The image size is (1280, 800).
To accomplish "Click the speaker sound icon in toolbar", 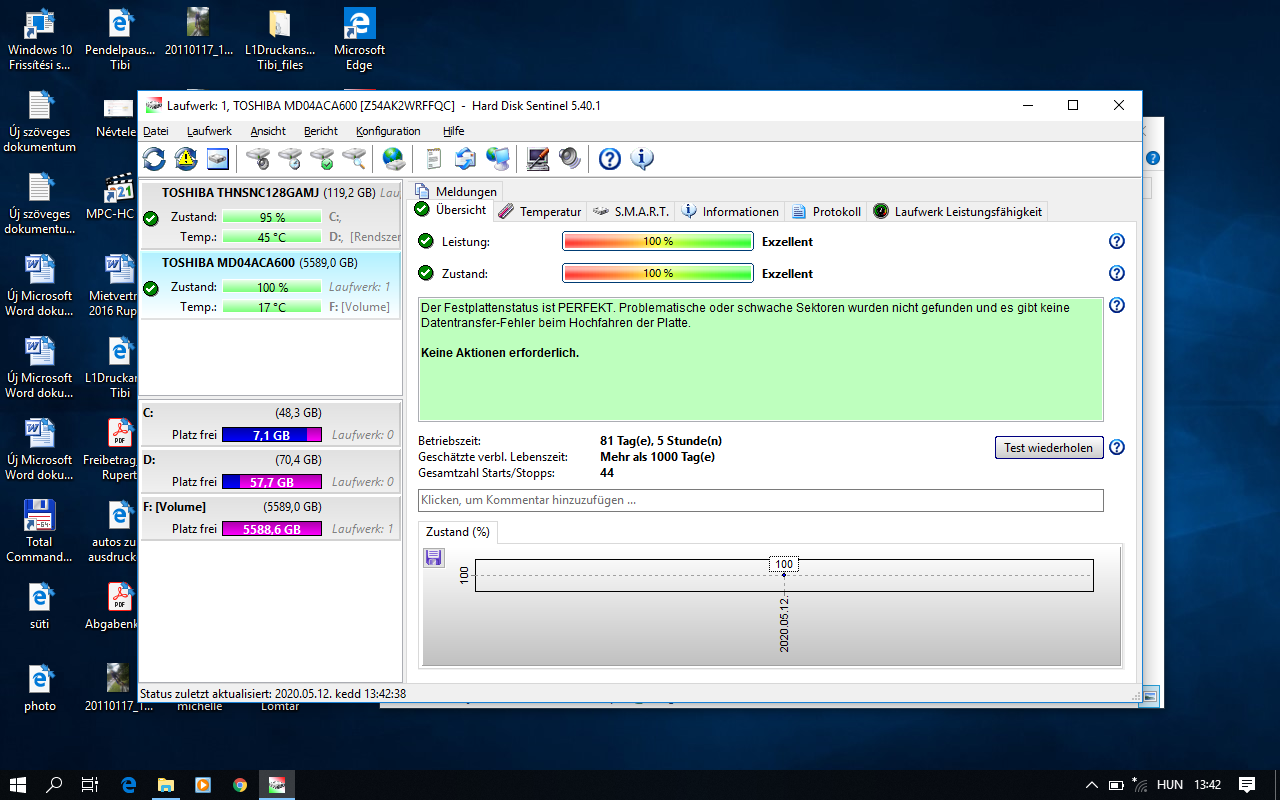I will 569,158.
